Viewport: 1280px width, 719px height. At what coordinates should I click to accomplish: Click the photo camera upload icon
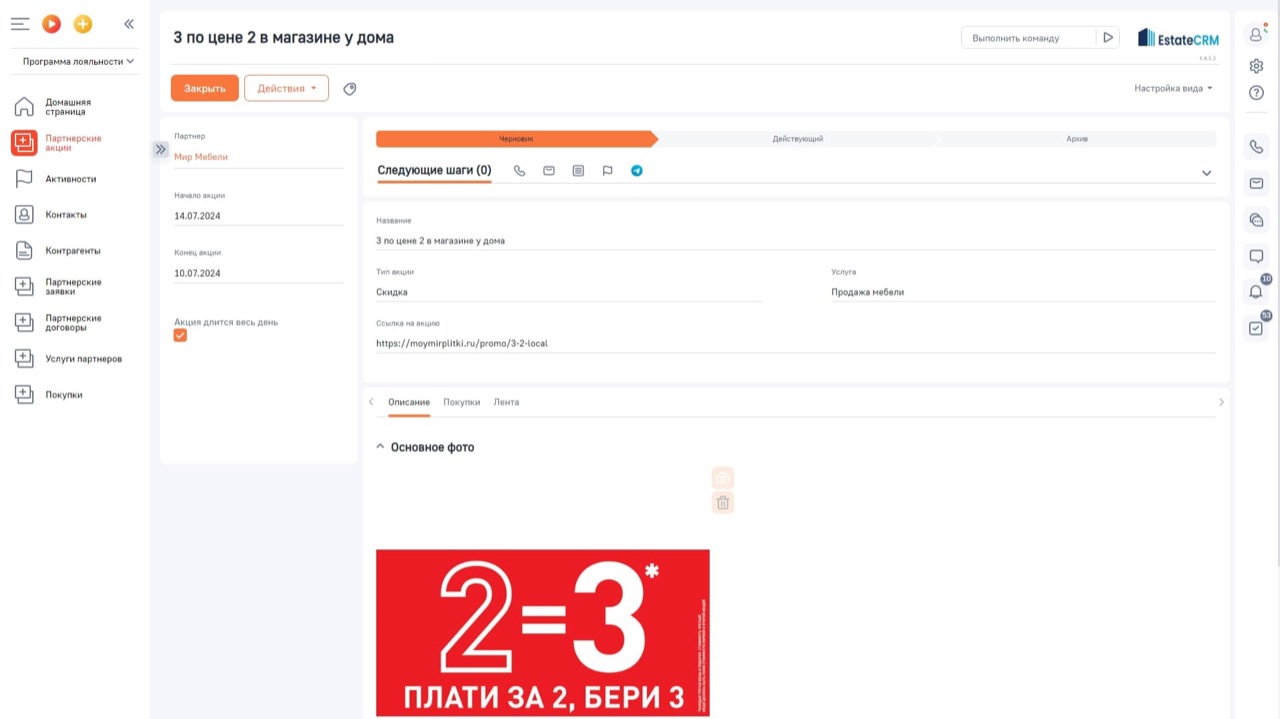[x=723, y=478]
